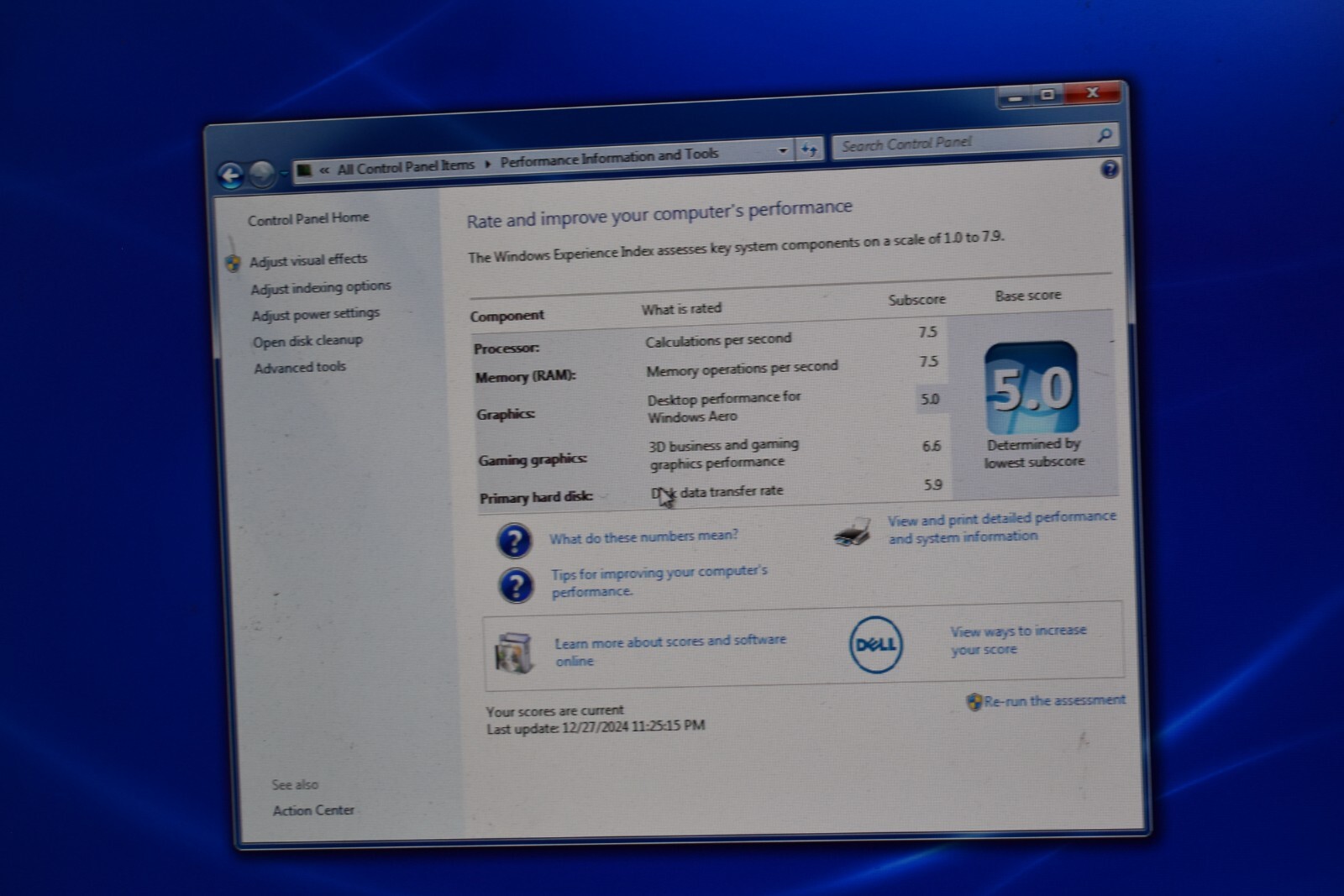
Task: Click question icon beside 'What do these numbers mean?'
Action: point(514,540)
